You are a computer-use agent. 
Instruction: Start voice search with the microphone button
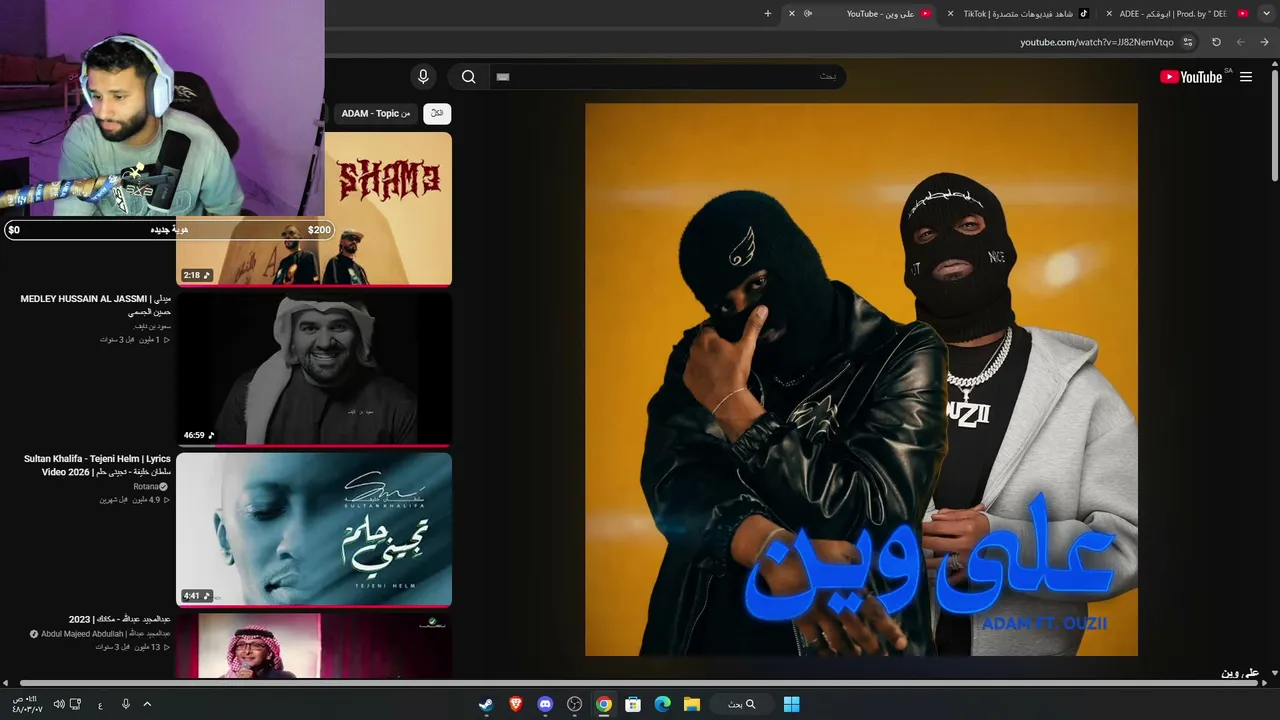point(423,77)
